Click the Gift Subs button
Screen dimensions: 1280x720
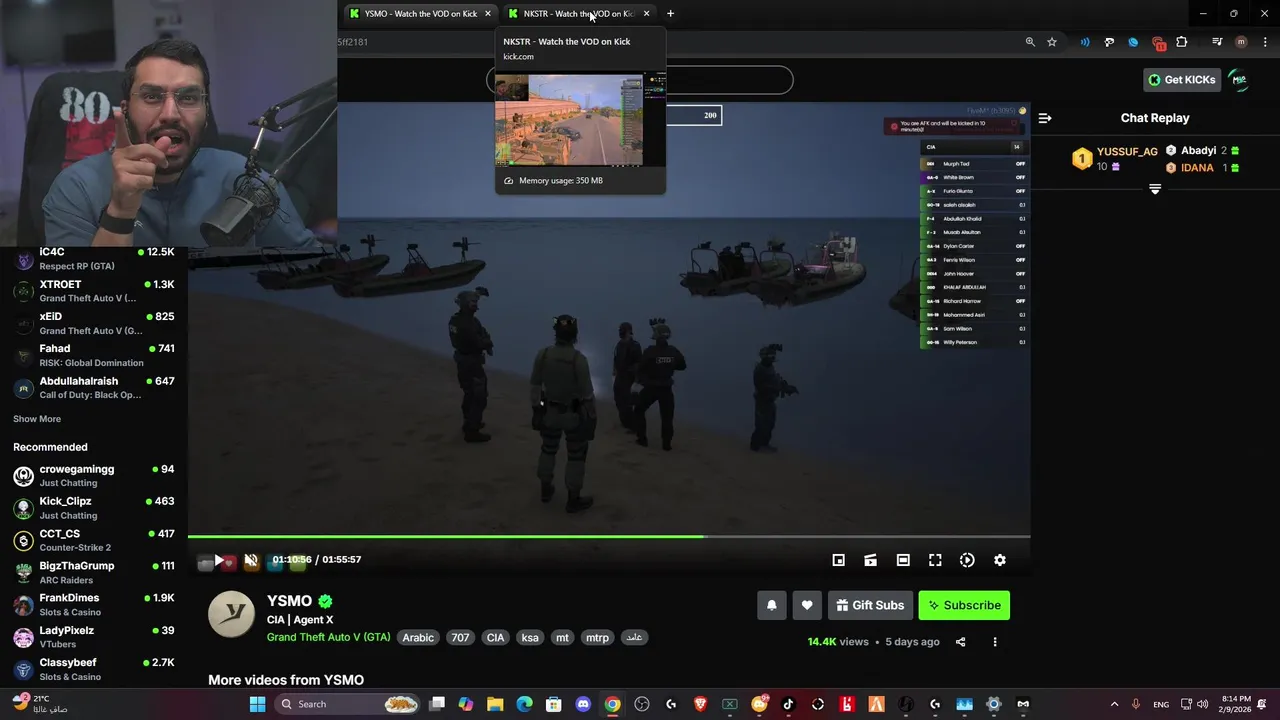[x=870, y=605]
